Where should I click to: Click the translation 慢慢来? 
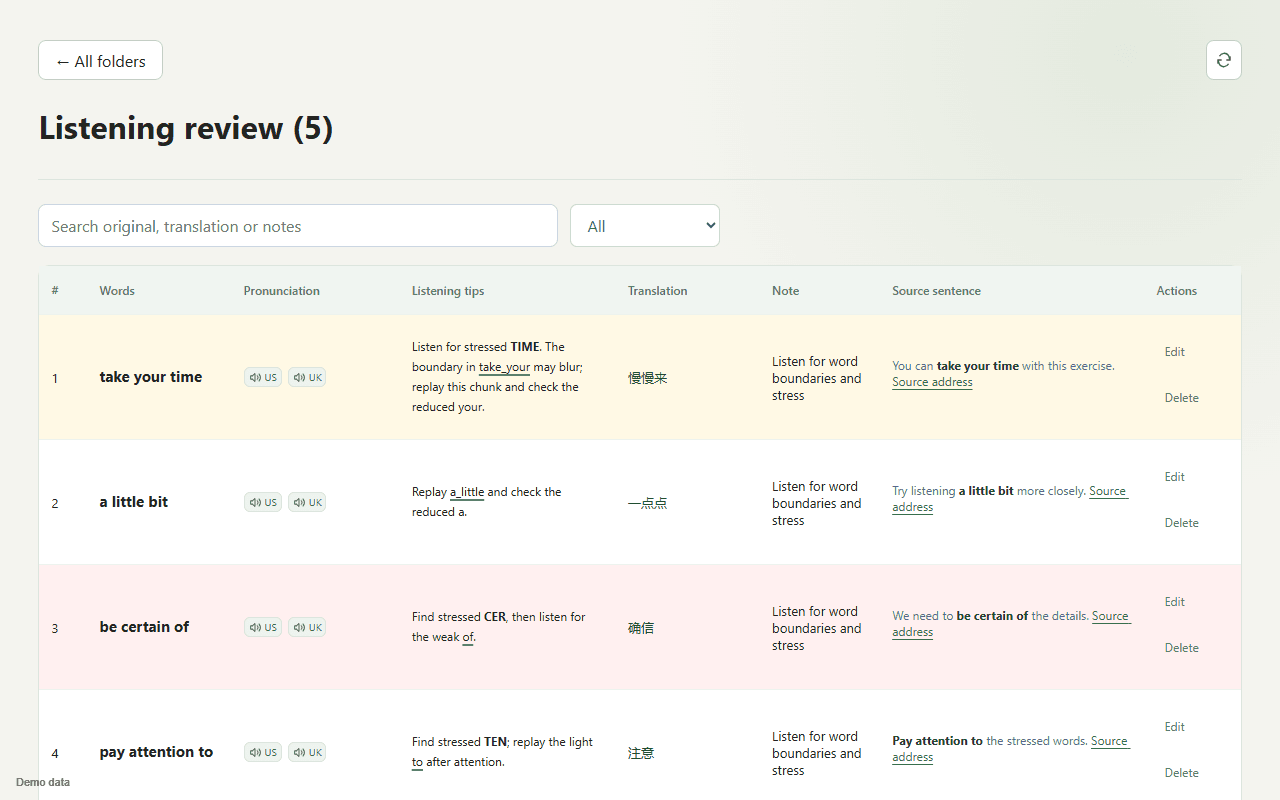[647, 378]
